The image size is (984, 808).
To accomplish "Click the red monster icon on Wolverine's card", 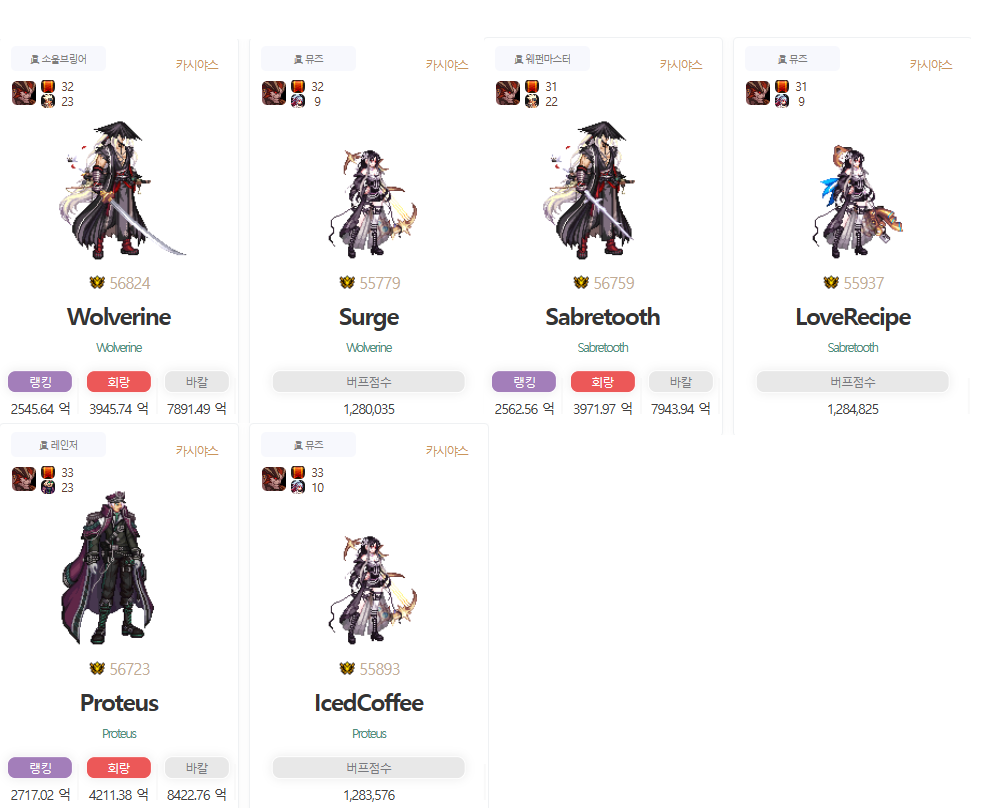I will tap(24, 93).
